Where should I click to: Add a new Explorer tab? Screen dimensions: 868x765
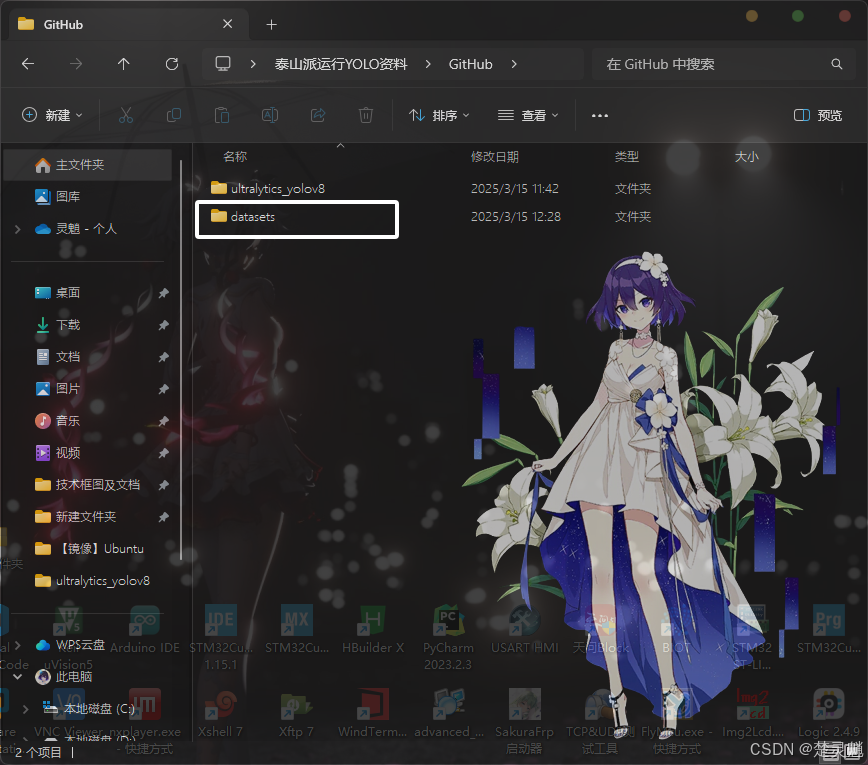click(x=271, y=24)
